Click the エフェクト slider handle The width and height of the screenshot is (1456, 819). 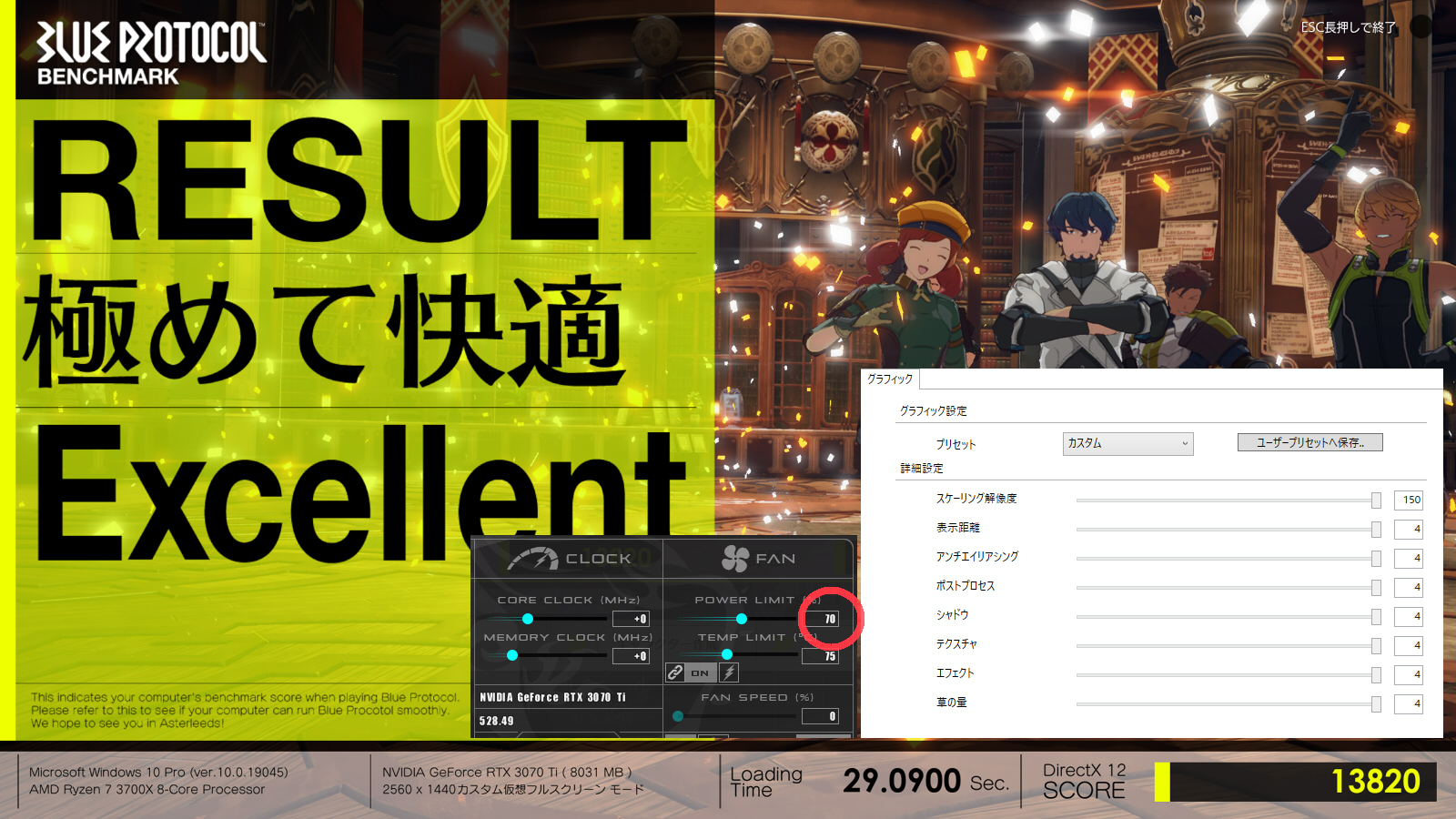(x=1376, y=674)
